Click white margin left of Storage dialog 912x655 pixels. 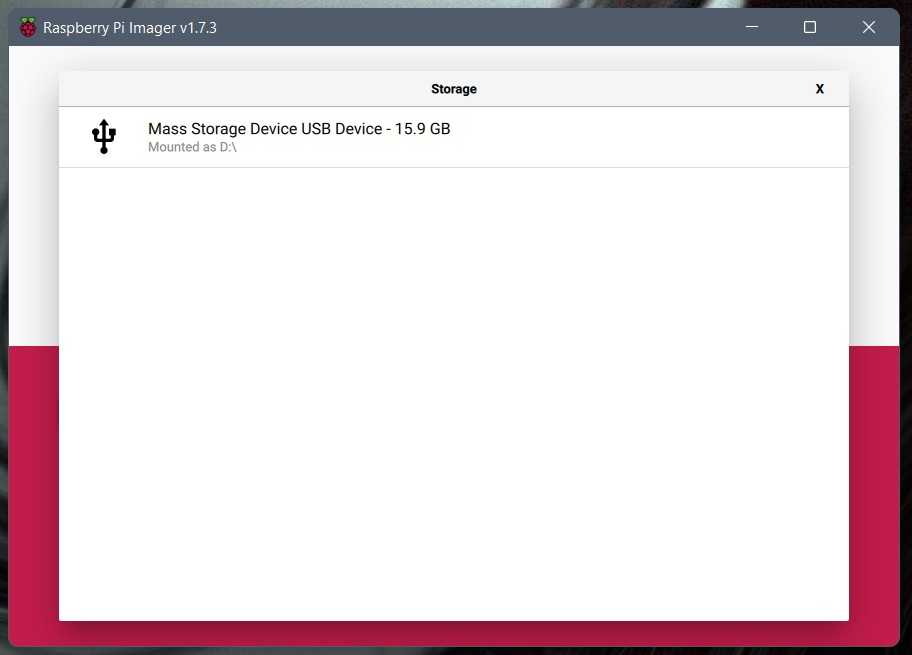[x=33, y=200]
